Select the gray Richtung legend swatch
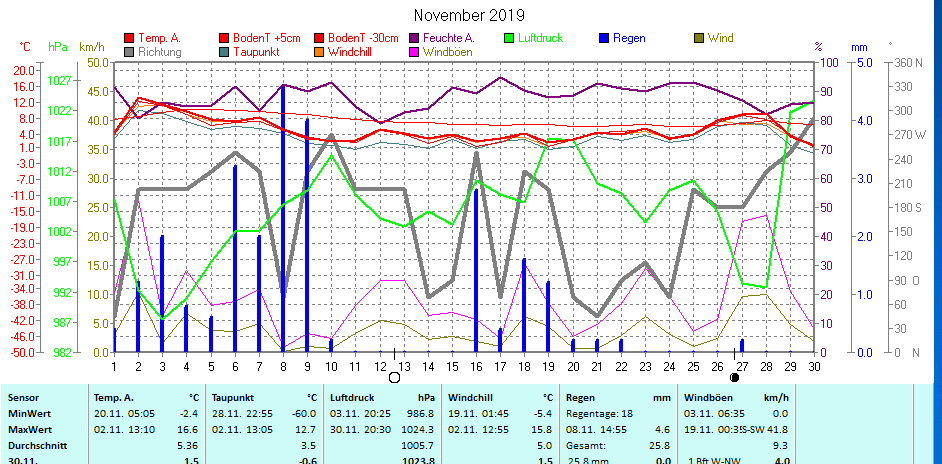This screenshot has width=942, height=464. [x=128, y=52]
